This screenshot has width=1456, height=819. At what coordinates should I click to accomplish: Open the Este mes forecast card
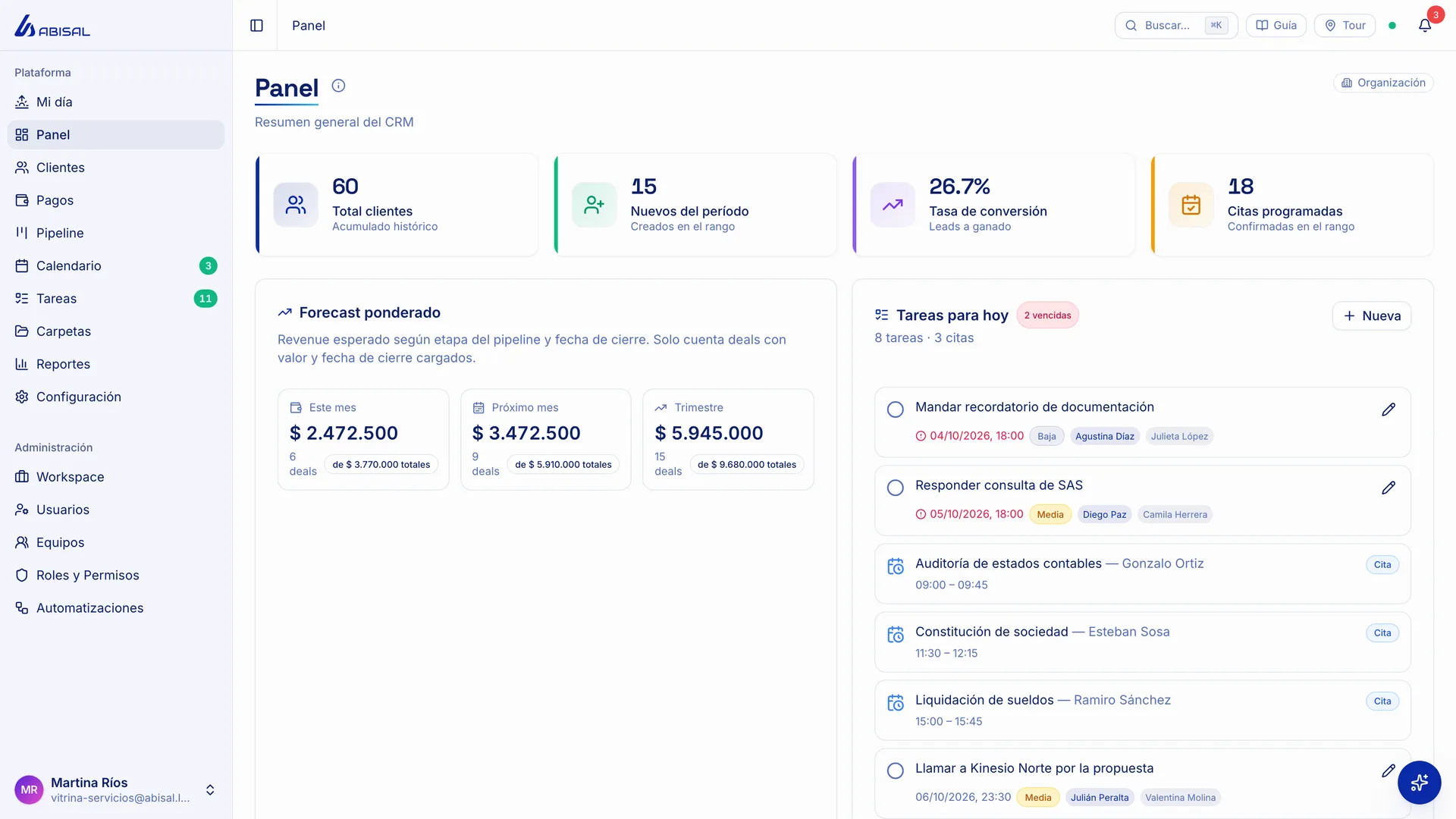363,440
